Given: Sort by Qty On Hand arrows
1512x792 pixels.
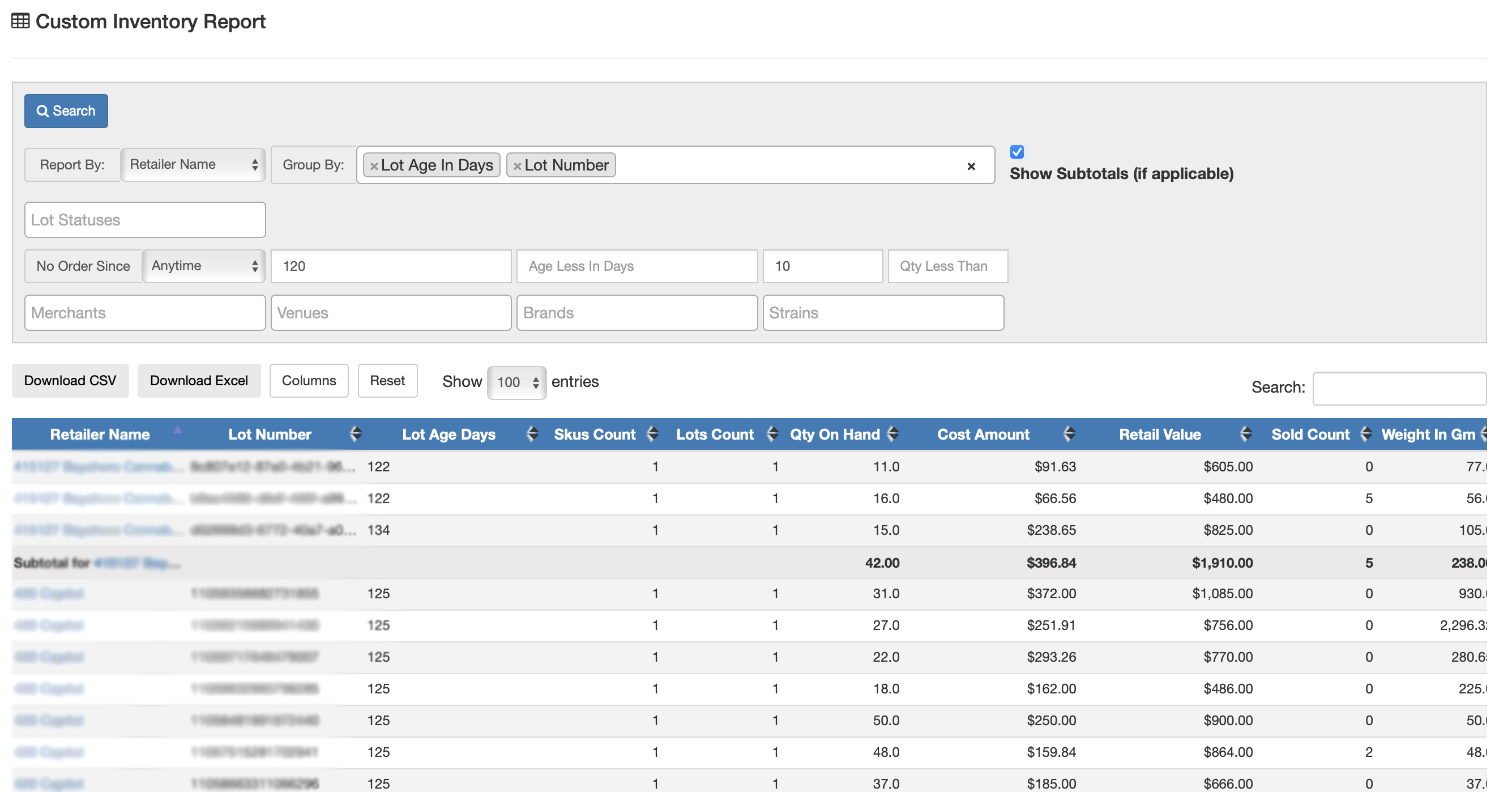Looking at the screenshot, I should (892, 434).
